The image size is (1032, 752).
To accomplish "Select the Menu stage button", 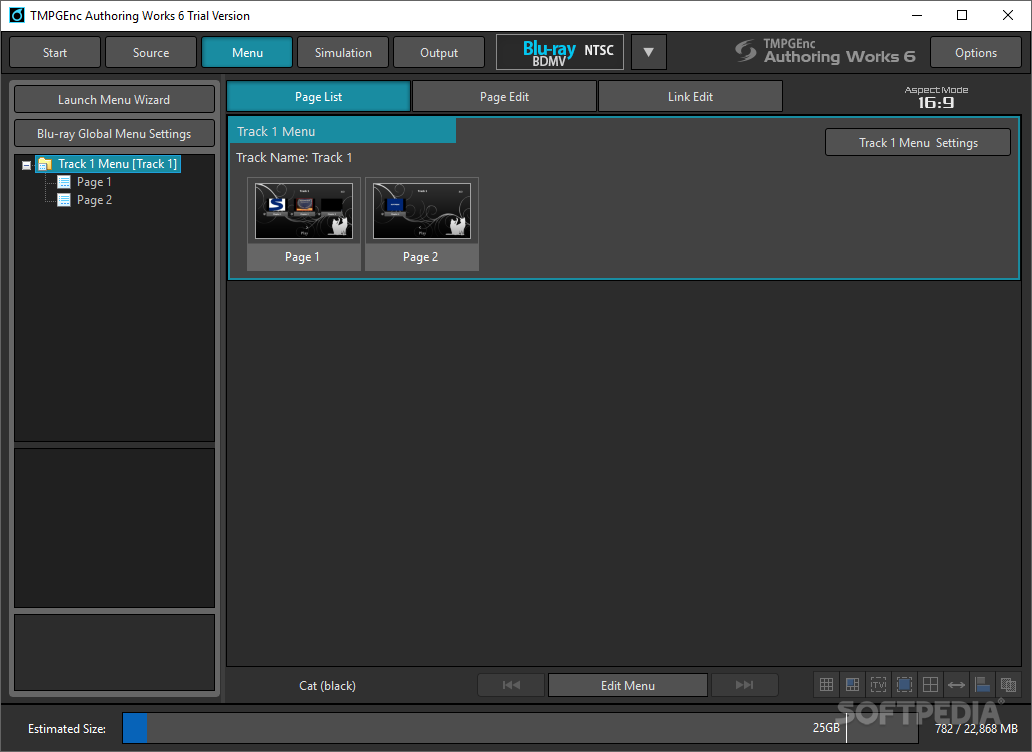I will pyautogui.click(x=247, y=52).
